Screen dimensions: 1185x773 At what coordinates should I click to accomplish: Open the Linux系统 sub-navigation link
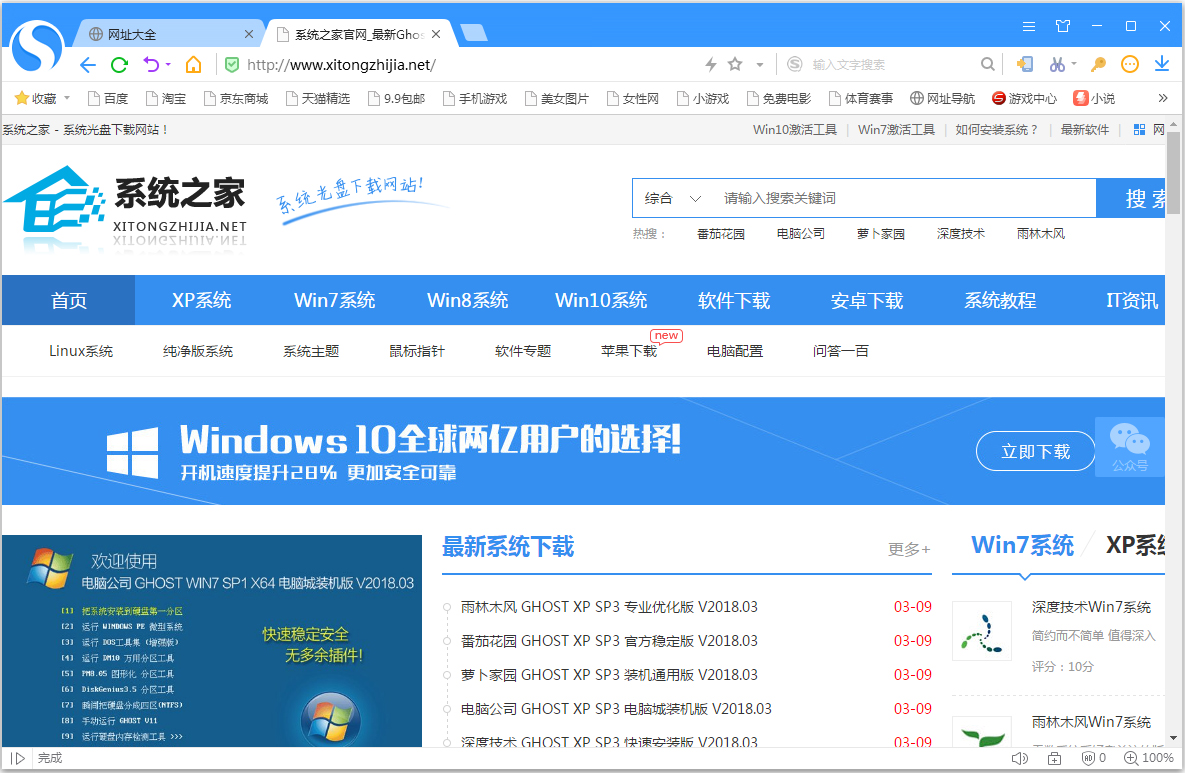pos(81,351)
